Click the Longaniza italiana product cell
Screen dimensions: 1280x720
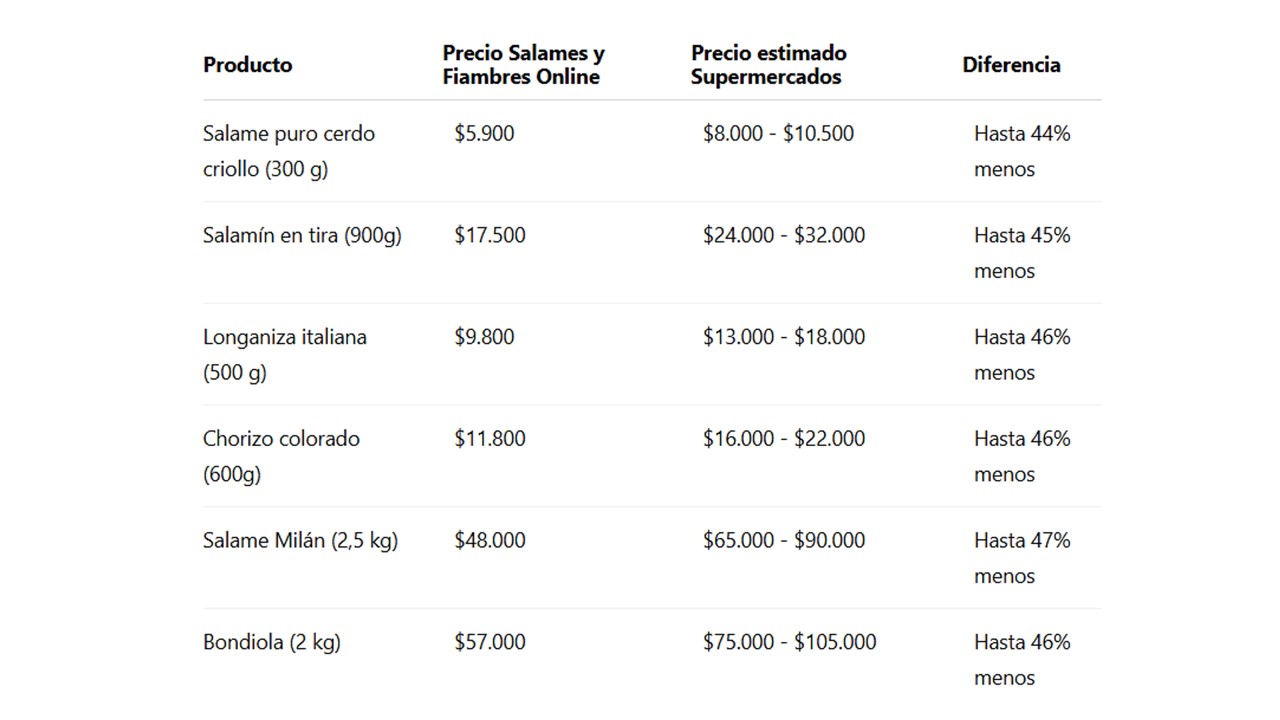click(x=285, y=354)
